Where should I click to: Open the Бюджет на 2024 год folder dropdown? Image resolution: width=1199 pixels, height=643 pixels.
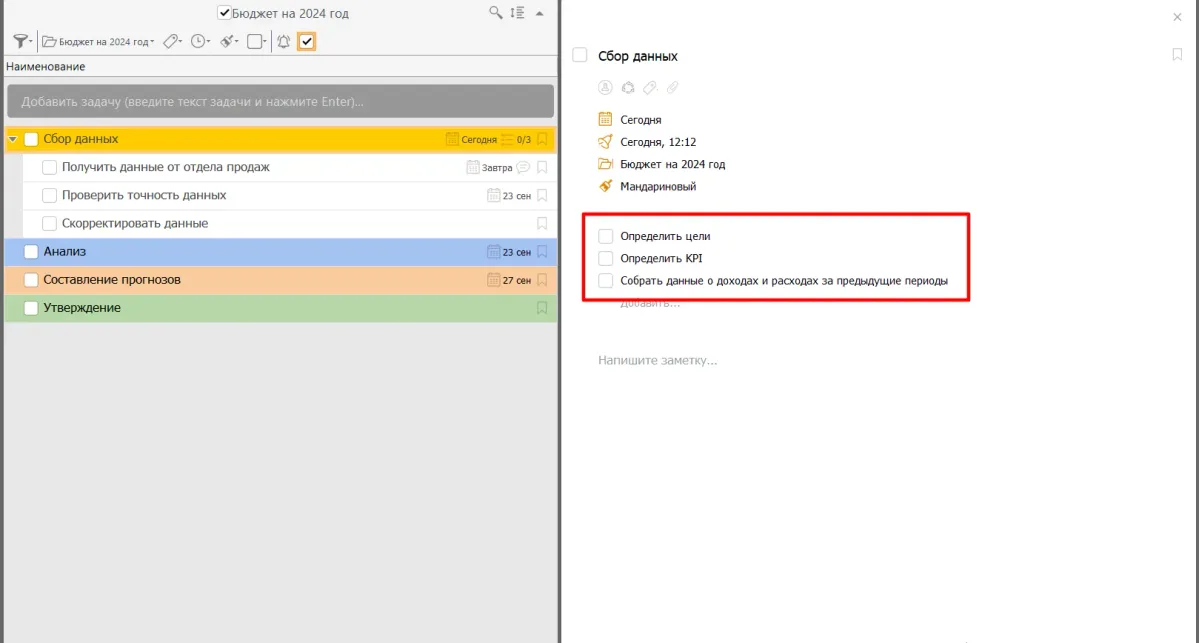[x=98, y=42]
